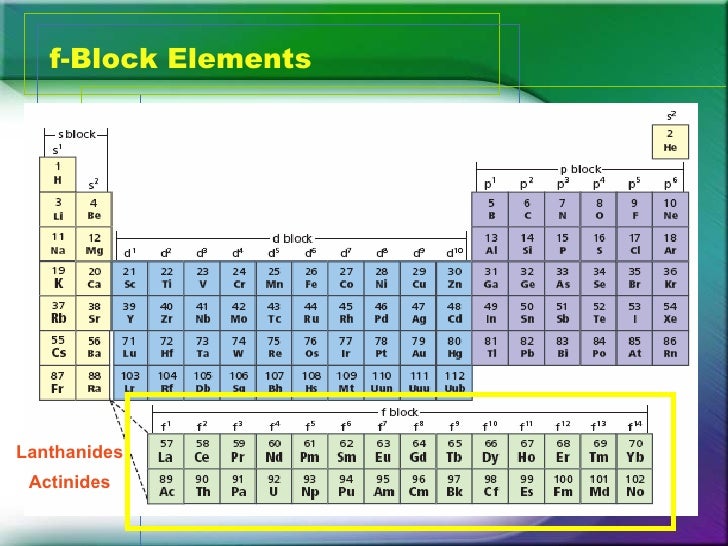This screenshot has height=546, width=728.
Task: Select the Francium (Fr) cell
Action: (58, 383)
